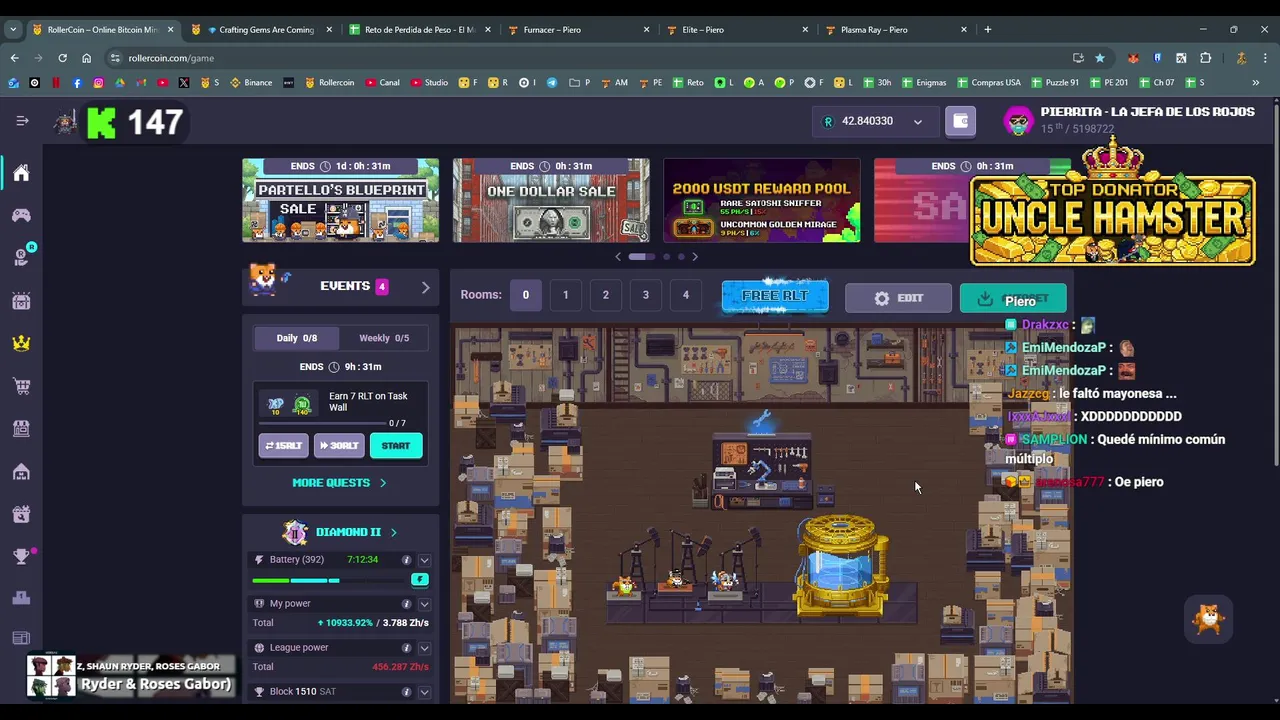Open the MORE QUESTS link

pyautogui.click(x=339, y=483)
